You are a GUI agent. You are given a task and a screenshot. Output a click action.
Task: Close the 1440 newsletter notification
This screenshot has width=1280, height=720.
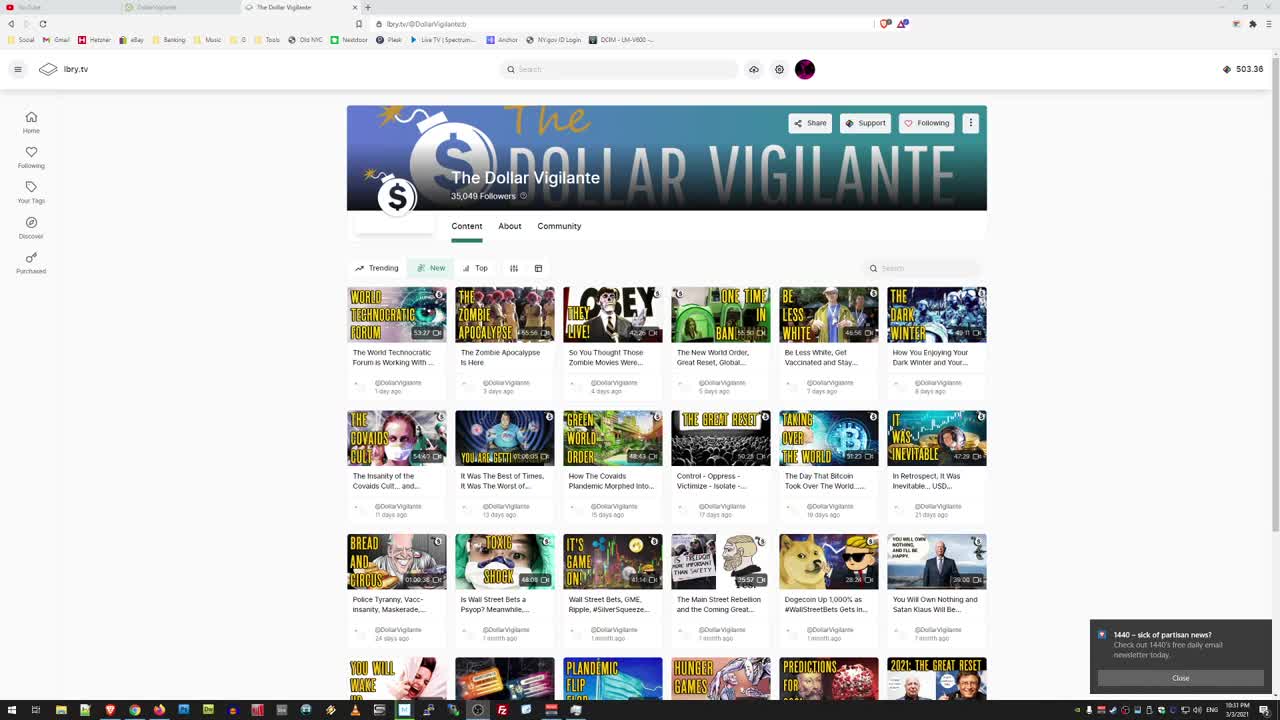coord(1181,678)
